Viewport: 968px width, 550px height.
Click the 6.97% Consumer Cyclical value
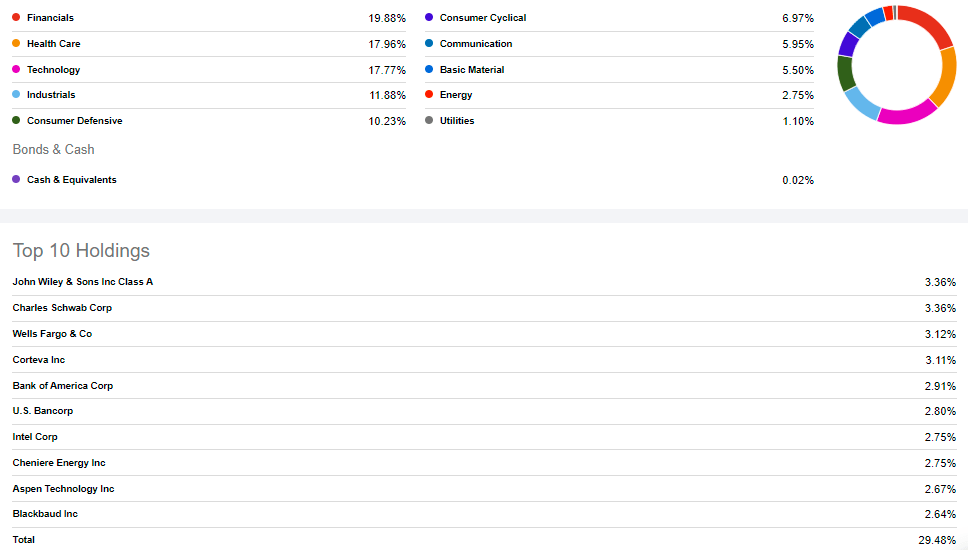(798, 19)
